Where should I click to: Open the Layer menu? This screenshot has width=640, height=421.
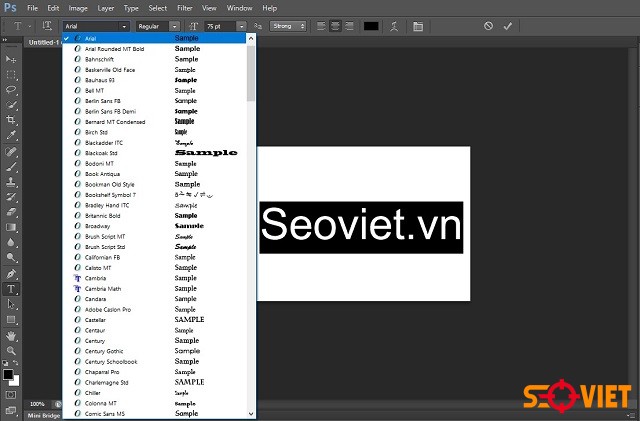104,8
